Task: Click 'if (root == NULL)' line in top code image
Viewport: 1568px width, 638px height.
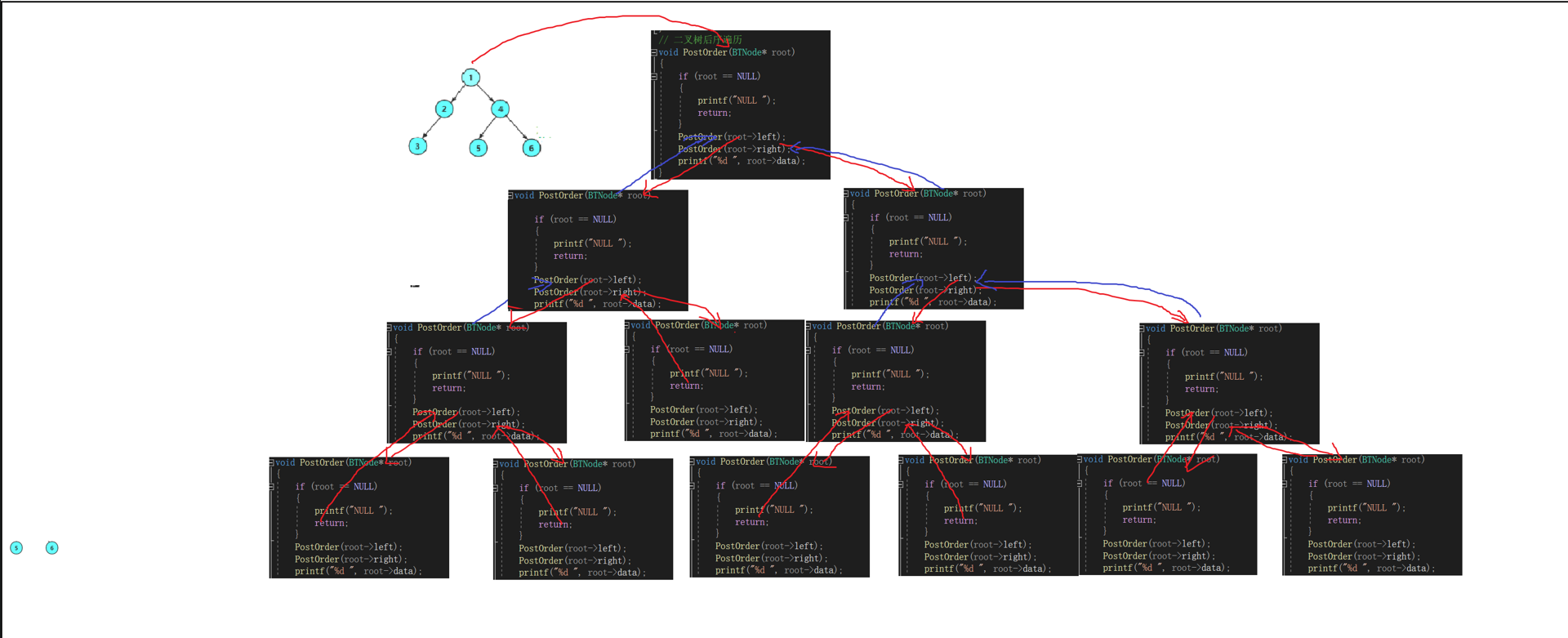Action: click(719, 76)
